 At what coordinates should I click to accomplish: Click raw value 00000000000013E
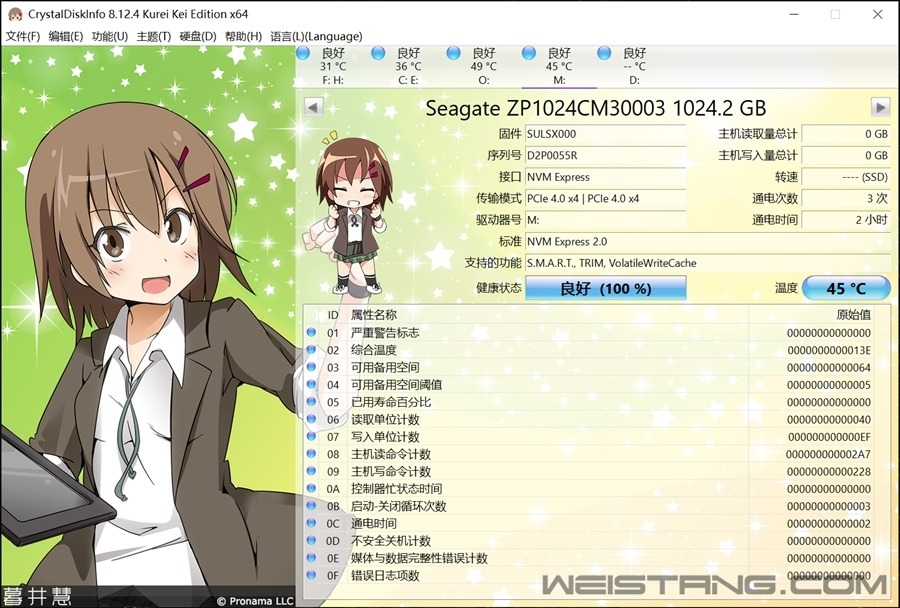click(x=829, y=350)
